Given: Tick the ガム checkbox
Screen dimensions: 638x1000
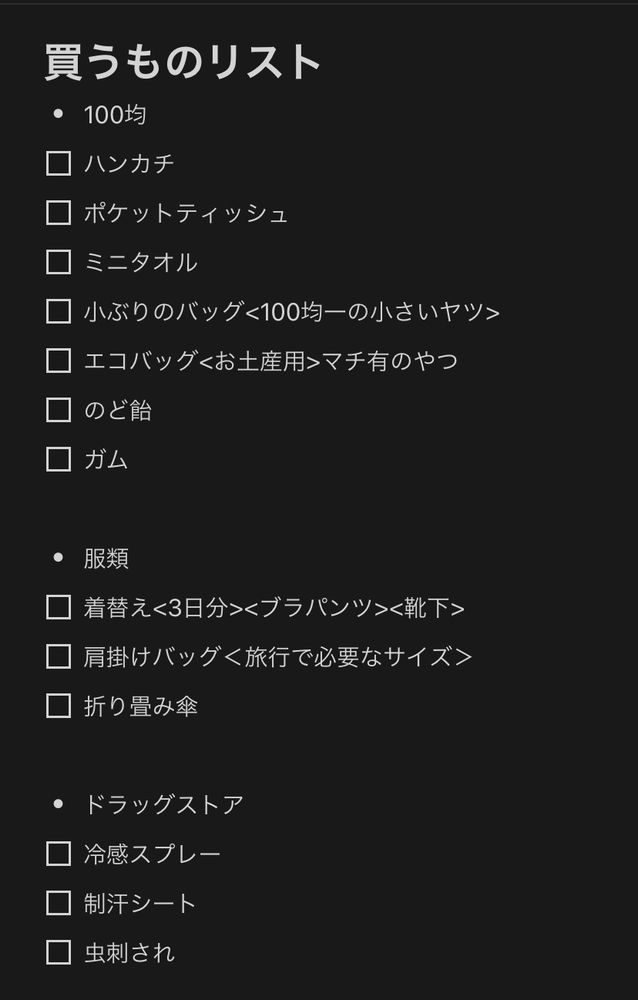Looking at the screenshot, I should point(58,459).
